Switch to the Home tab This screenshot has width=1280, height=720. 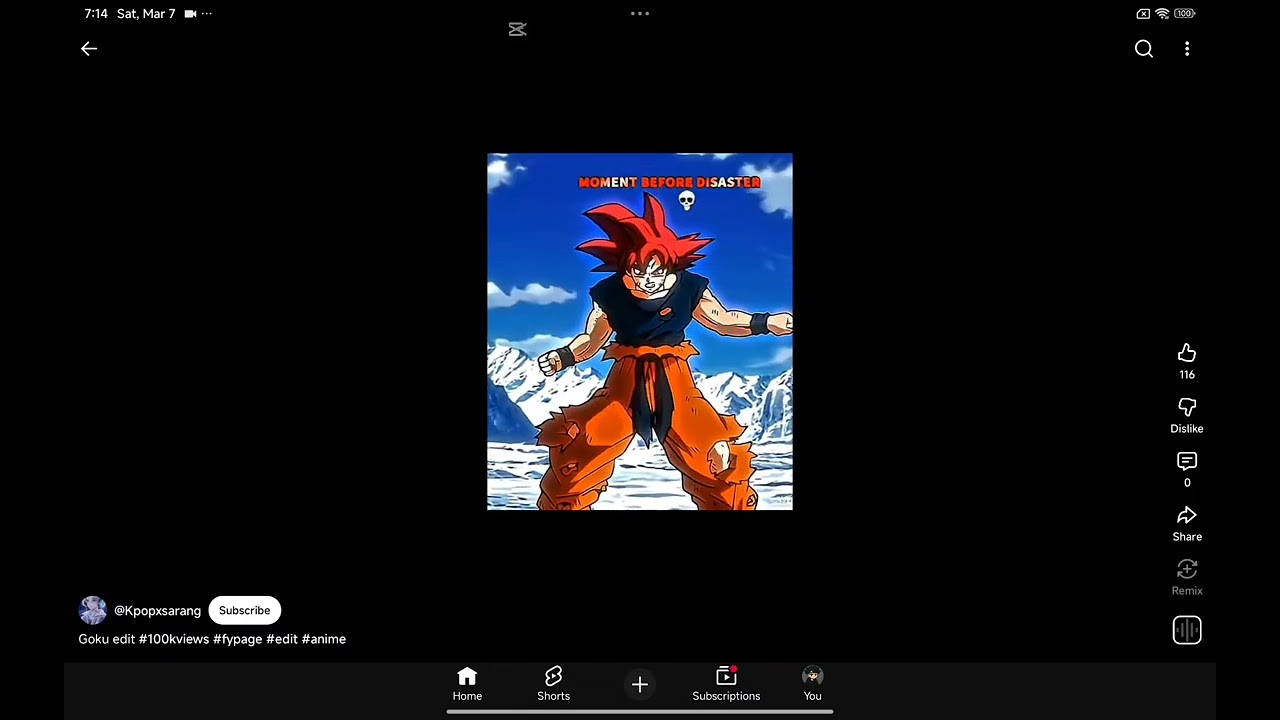[x=467, y=685]
